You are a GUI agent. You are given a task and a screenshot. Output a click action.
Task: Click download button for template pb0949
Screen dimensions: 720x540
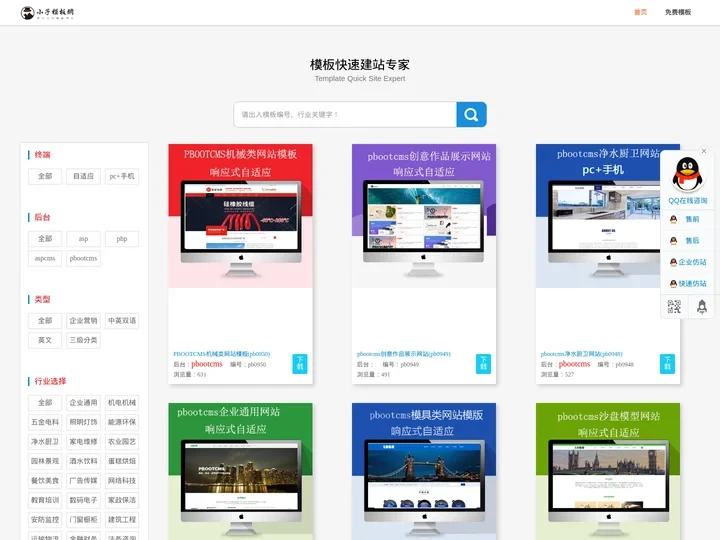coord(483,364)
